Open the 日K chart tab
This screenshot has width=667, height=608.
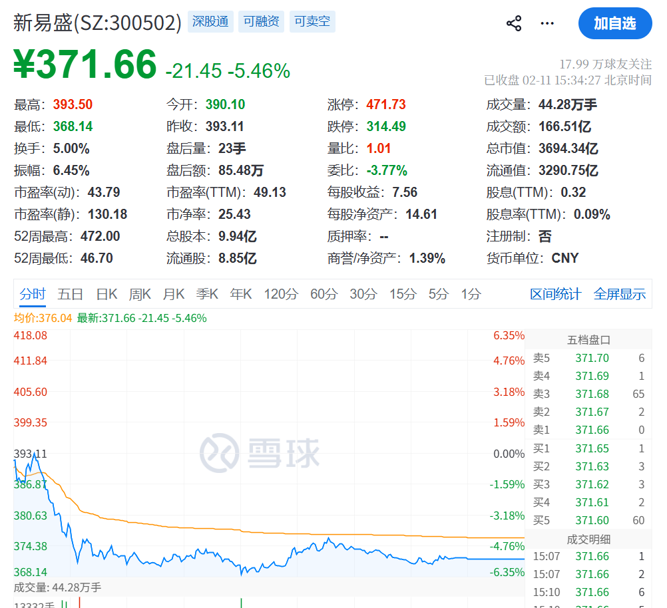106,294
